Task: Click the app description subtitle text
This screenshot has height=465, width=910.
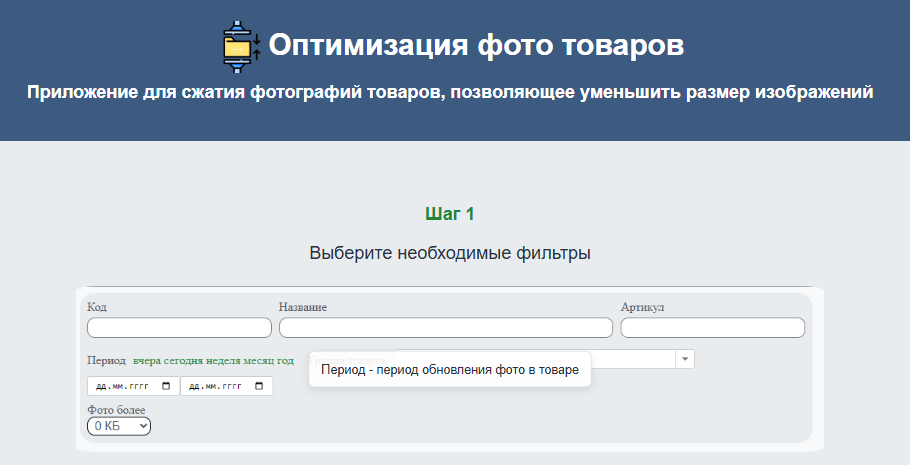Action: tap(450, 92)
